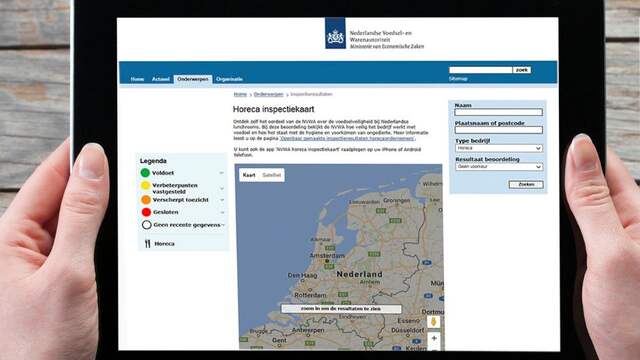The height and width of the screenshot is (360, 640).
Task: Zoom in with the map plus button
Action: (x=434, y=338)
